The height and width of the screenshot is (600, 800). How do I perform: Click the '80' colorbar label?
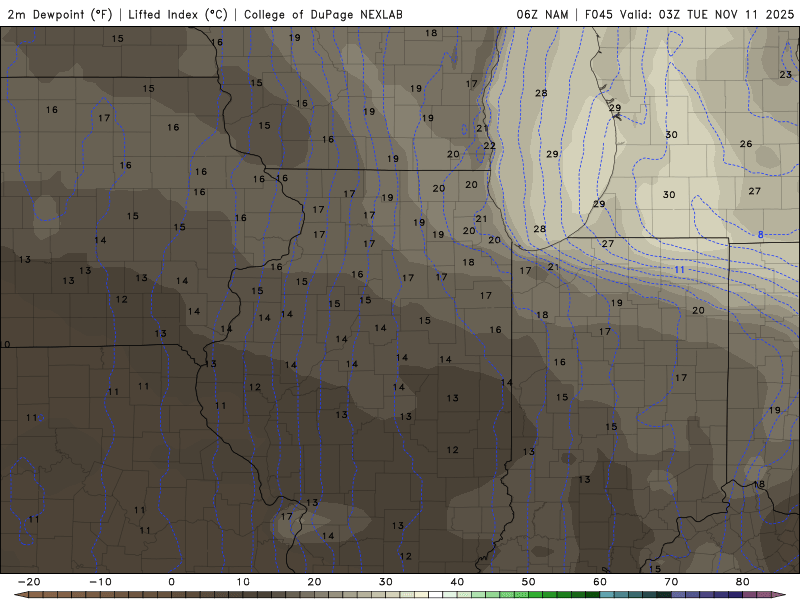click(x=743, y=582)
